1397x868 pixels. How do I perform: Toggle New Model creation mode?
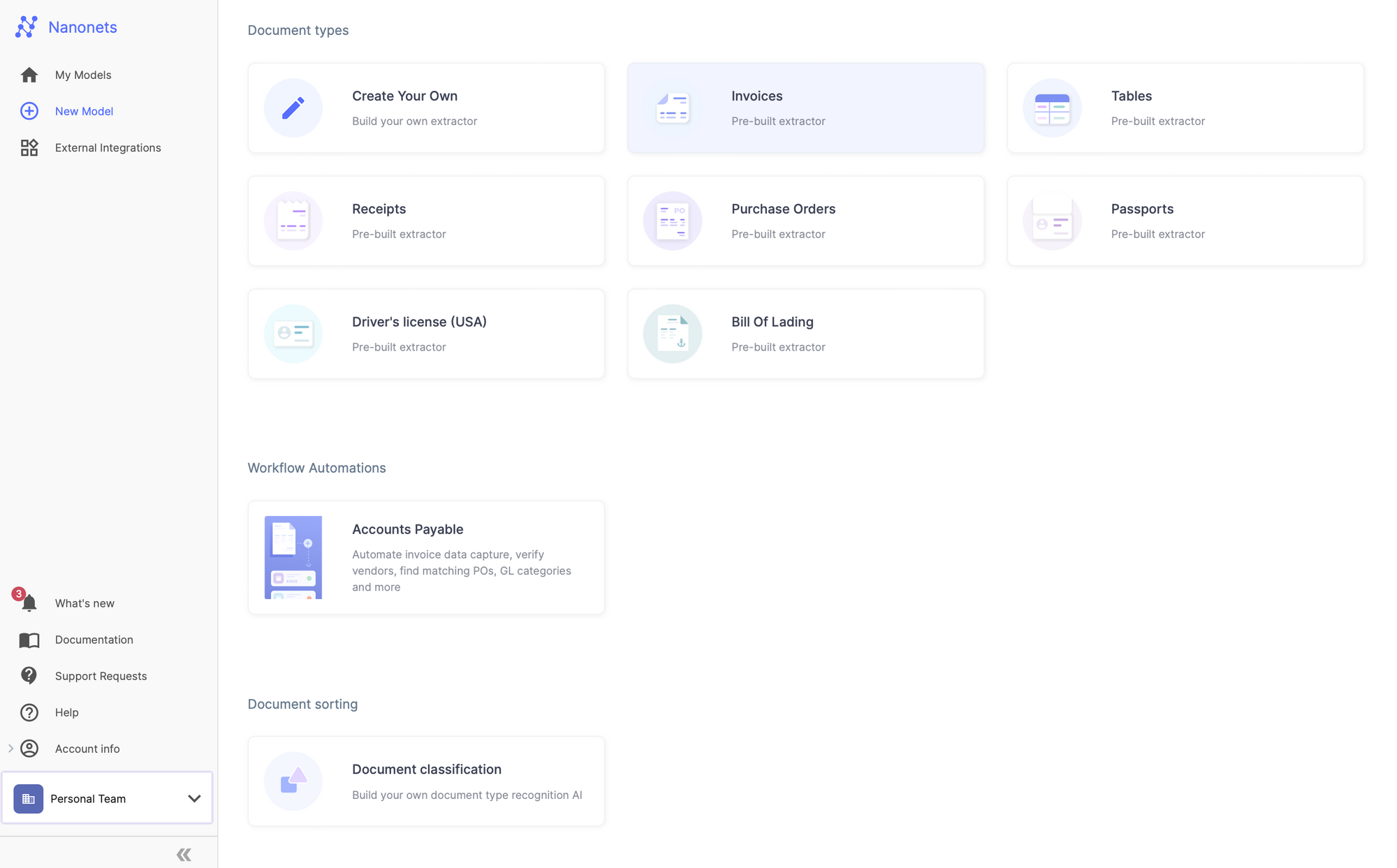pyautogui.click(x=84, y=111)
